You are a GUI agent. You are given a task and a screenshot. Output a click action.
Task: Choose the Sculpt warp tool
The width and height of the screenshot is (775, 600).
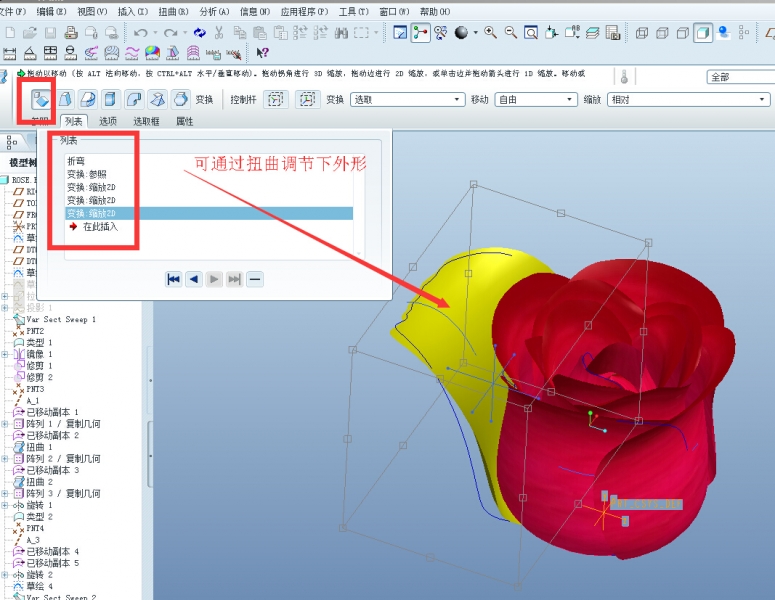pos(180,98)
